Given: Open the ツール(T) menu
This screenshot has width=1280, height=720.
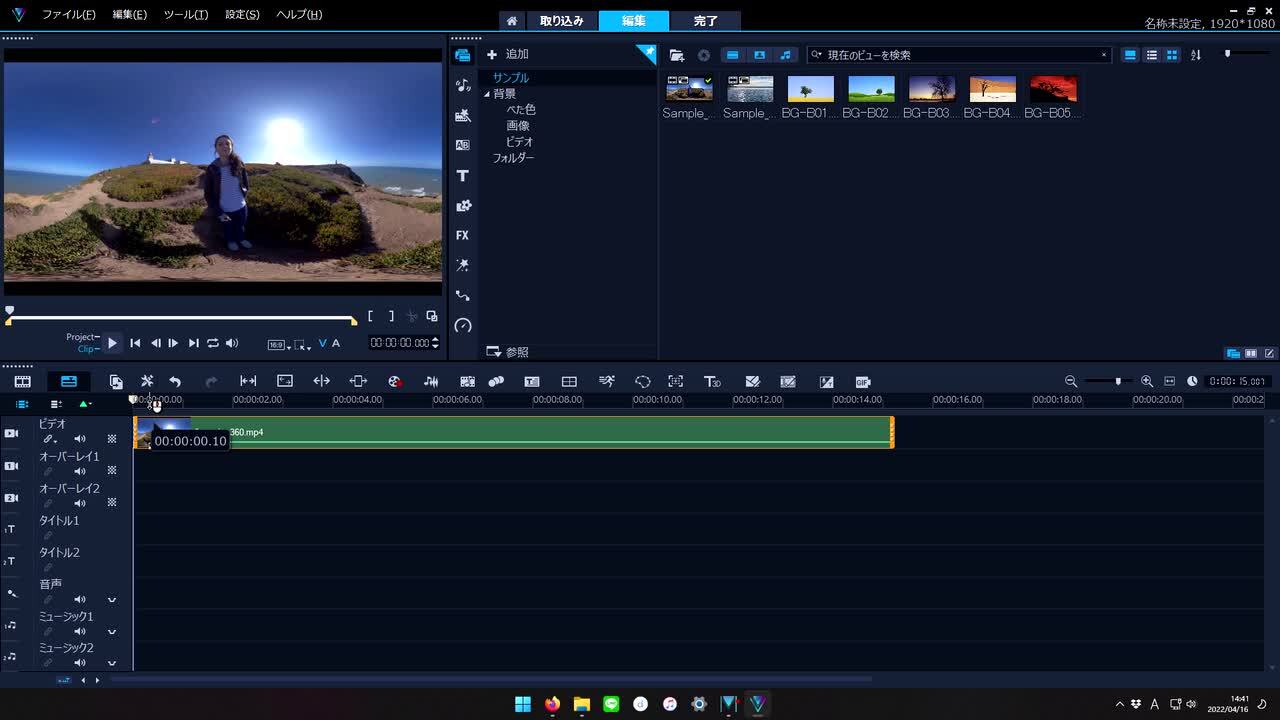Looking at the screenshot, I should pos(186,15).
